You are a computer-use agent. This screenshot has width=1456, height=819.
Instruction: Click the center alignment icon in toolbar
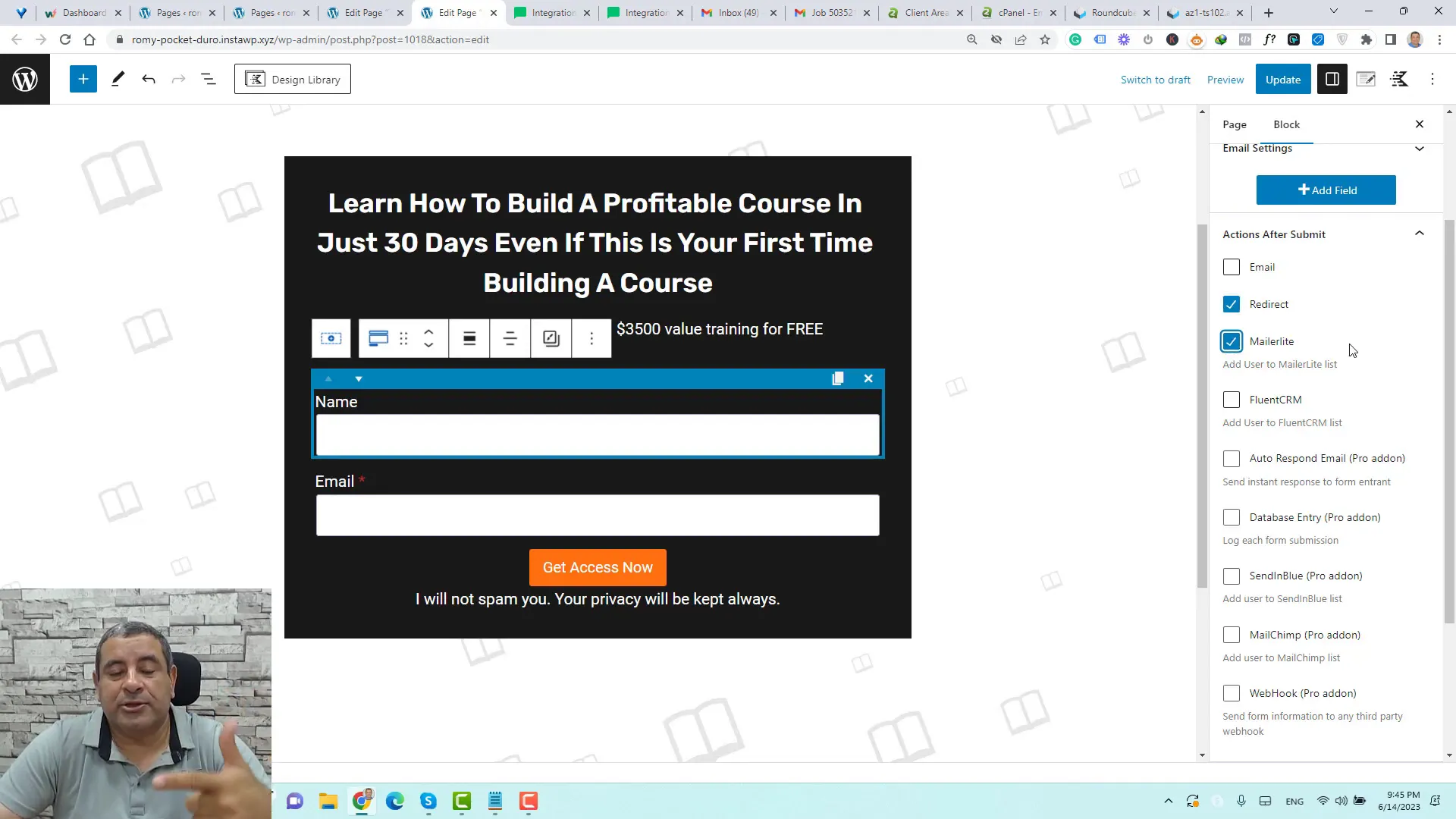510,338
